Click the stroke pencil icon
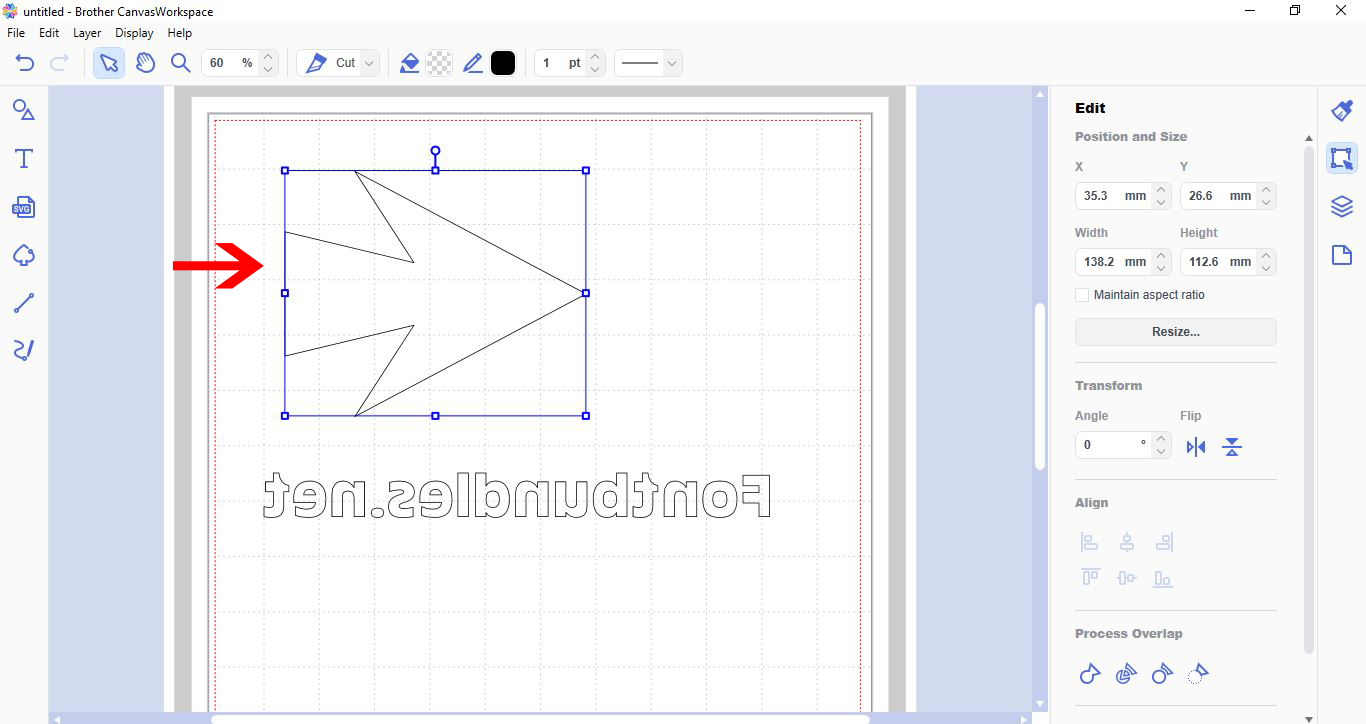 click(x=473, y=63)
